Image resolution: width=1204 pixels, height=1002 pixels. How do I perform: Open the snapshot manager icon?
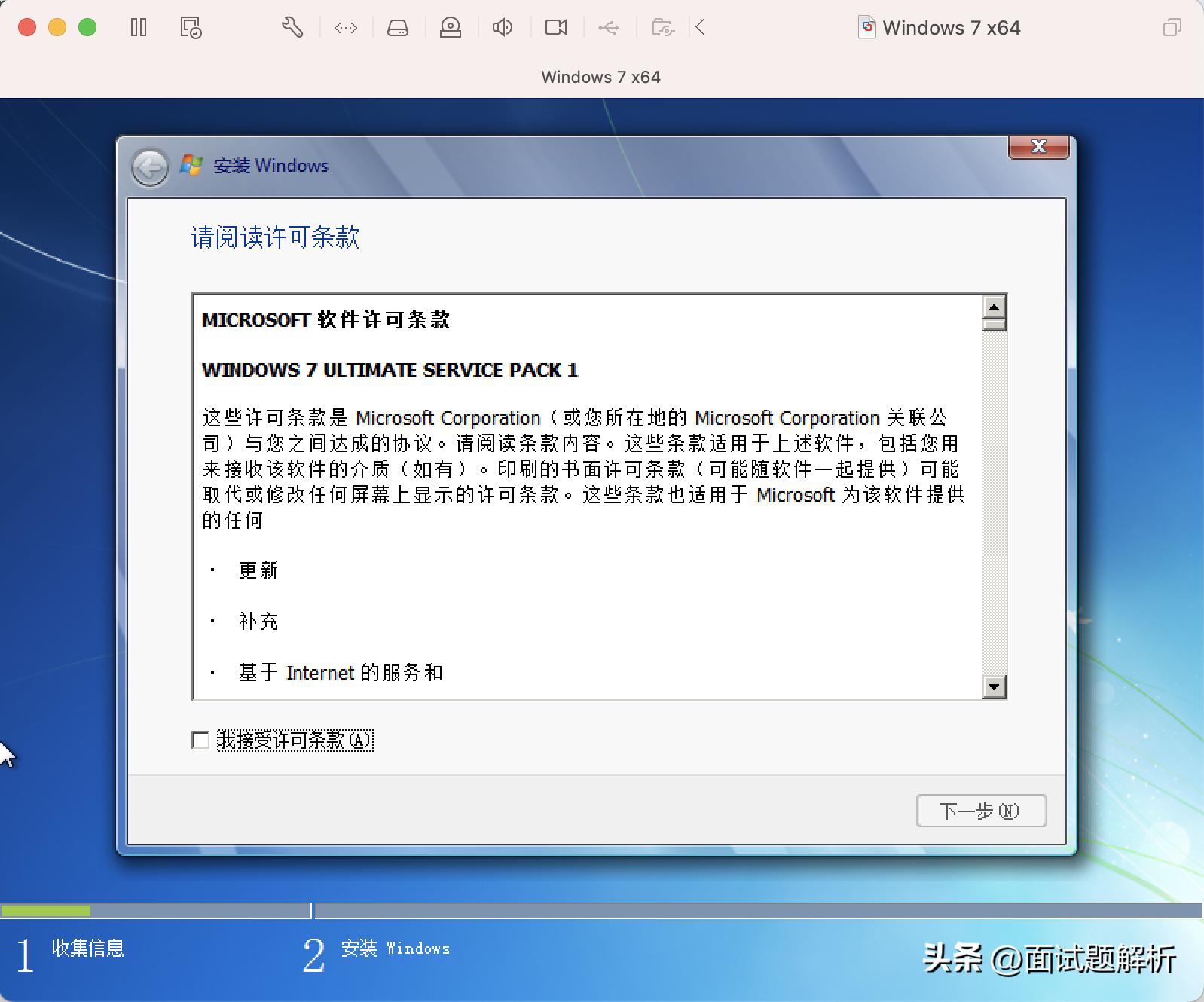(191, 28)
